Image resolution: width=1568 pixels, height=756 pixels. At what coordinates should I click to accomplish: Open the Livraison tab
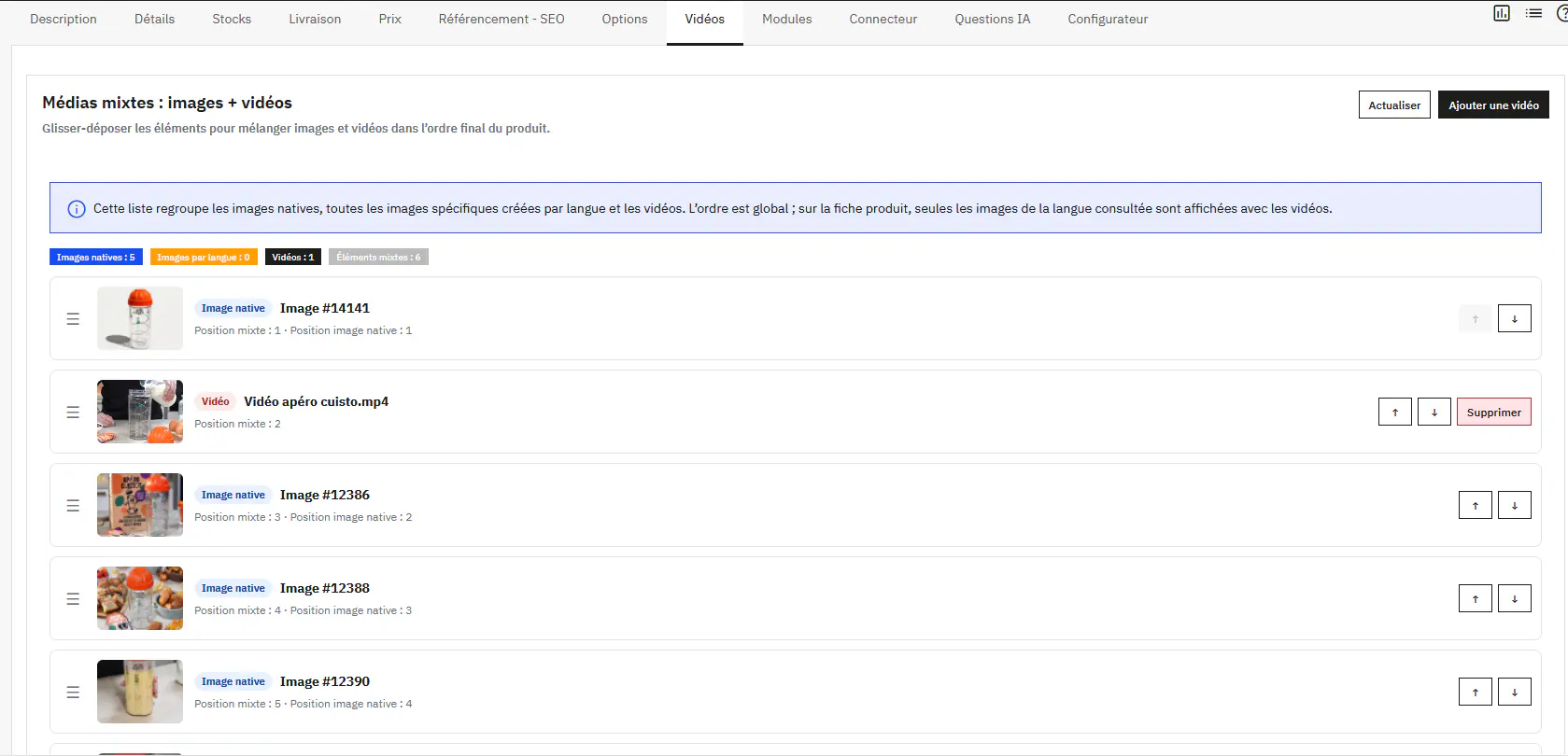[315, 19]
